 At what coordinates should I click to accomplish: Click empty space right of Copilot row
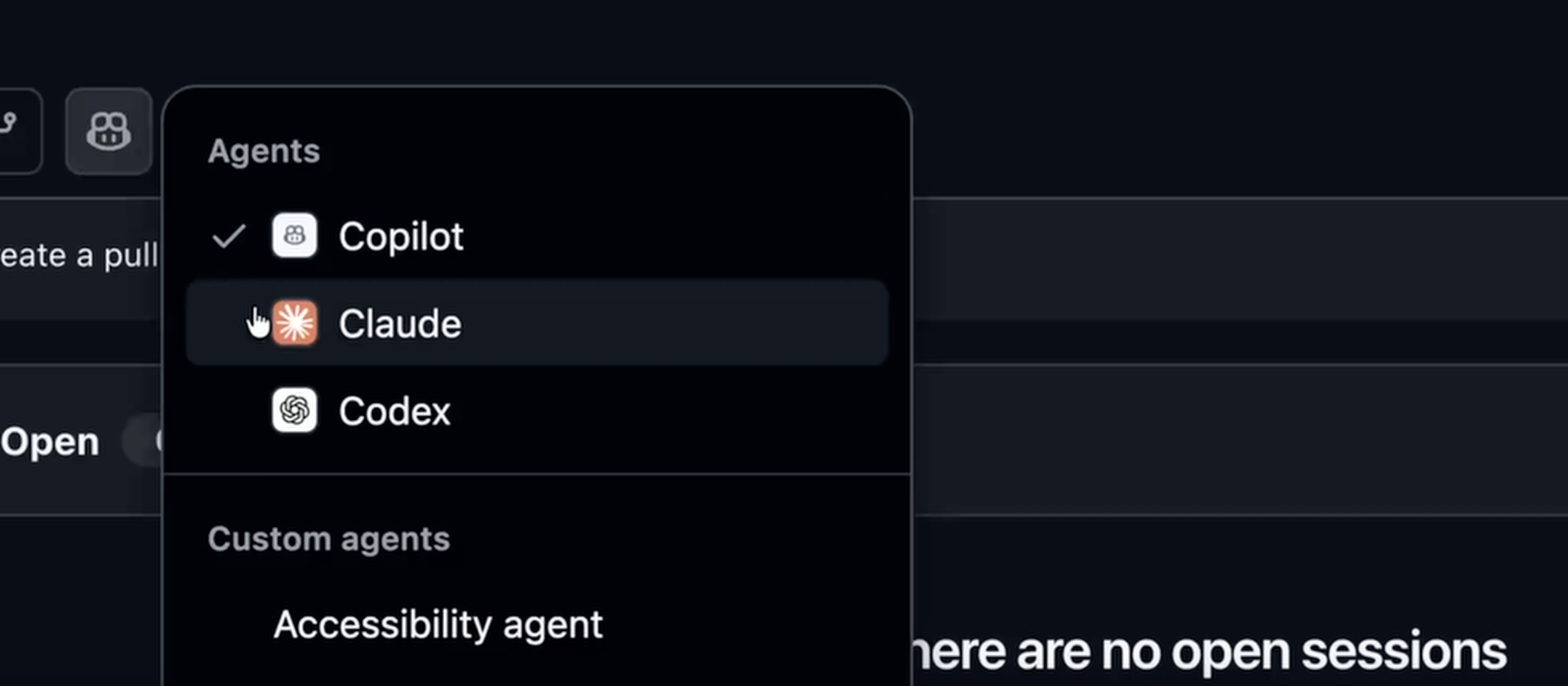pos(670,236)
